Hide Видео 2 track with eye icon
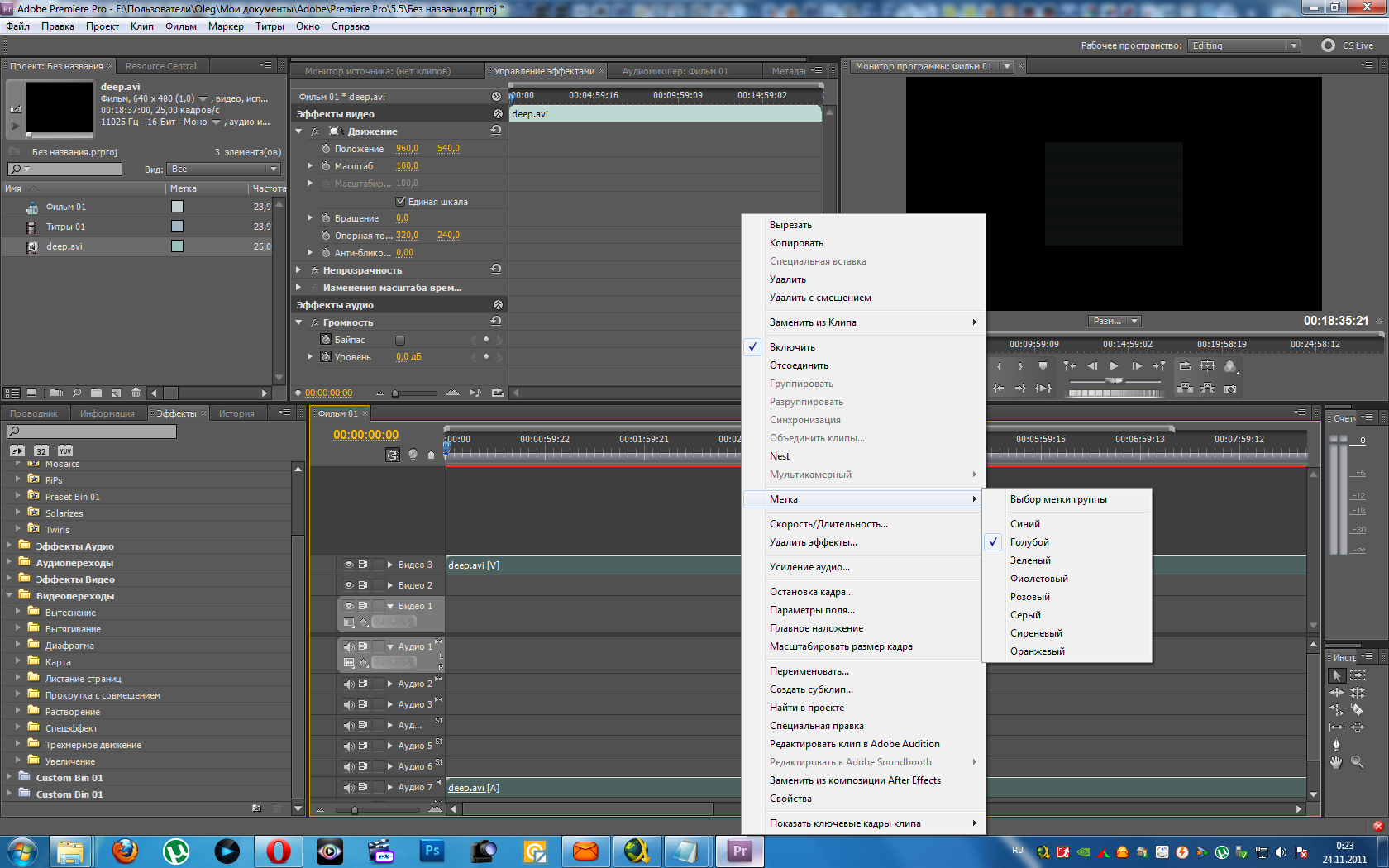This screenshot has width=1389, height=868. [349, 585]
